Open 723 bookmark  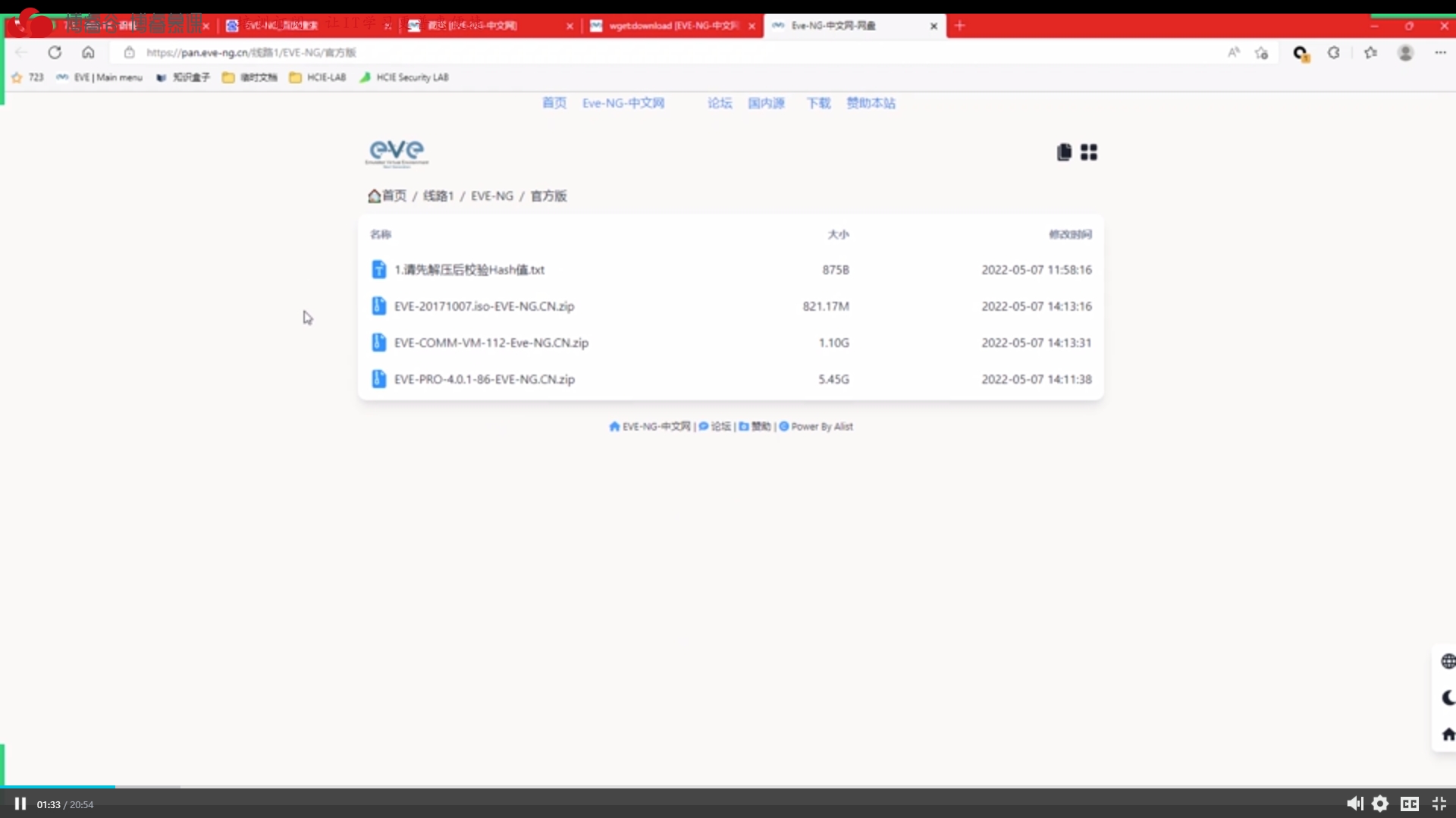[27, 77]
